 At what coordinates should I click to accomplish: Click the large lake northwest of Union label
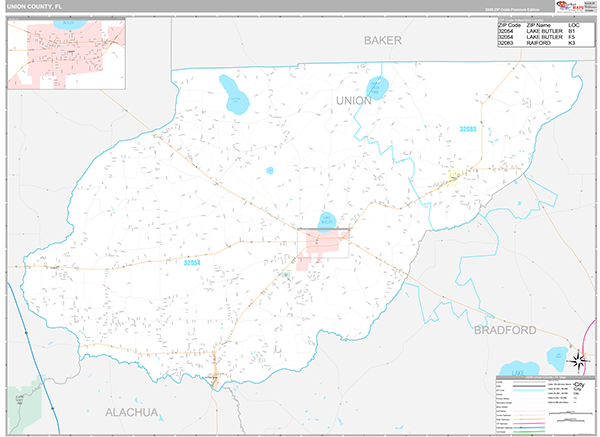point(237,97)
